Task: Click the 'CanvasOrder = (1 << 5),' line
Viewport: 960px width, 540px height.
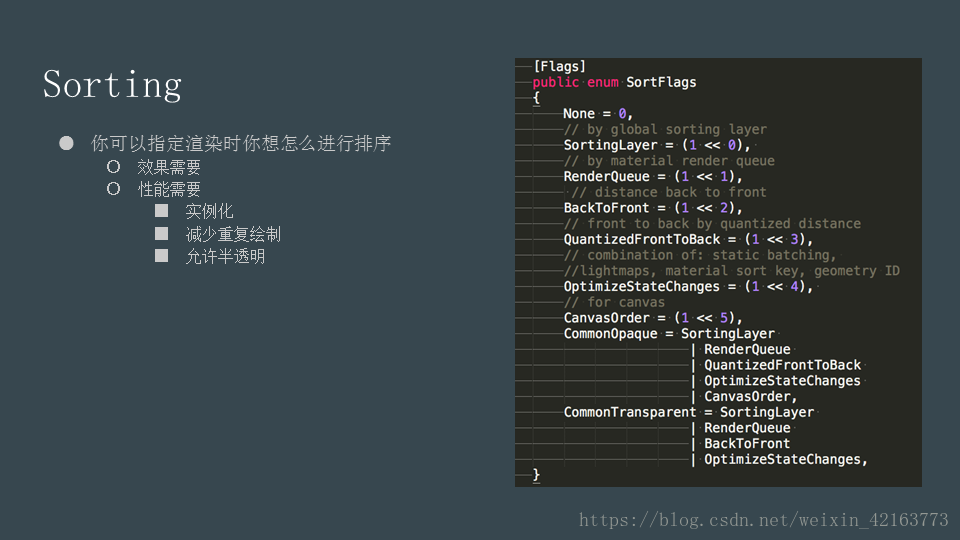Action: tap(653, 318)
